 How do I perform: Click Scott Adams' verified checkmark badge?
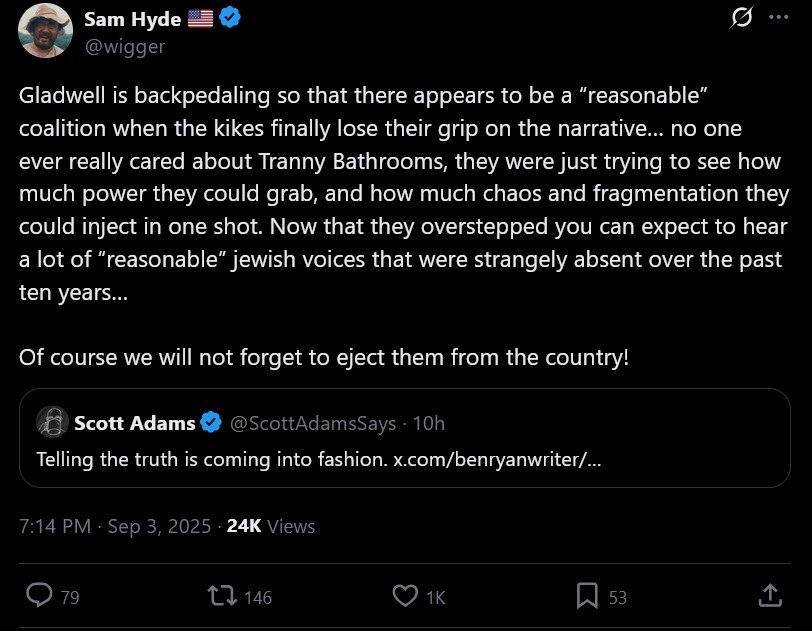pos(211,423)
